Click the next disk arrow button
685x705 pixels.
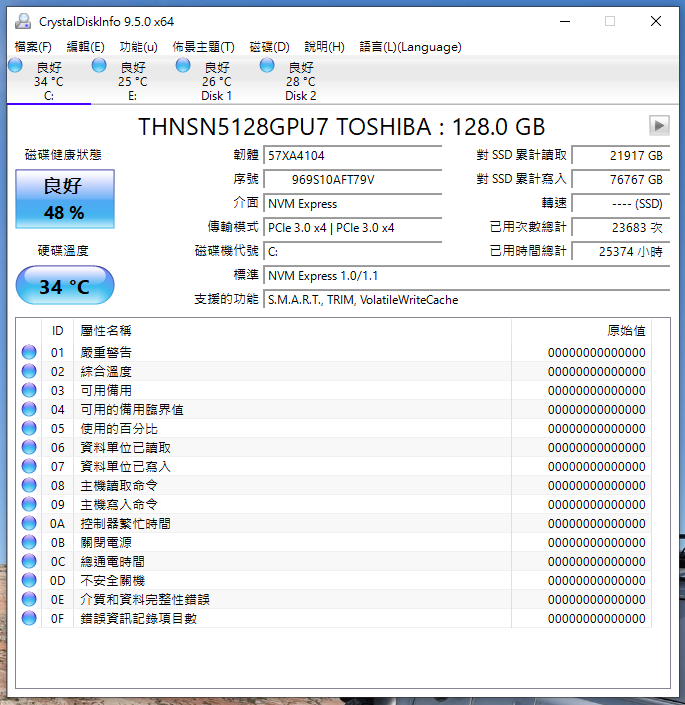[659, 125]
